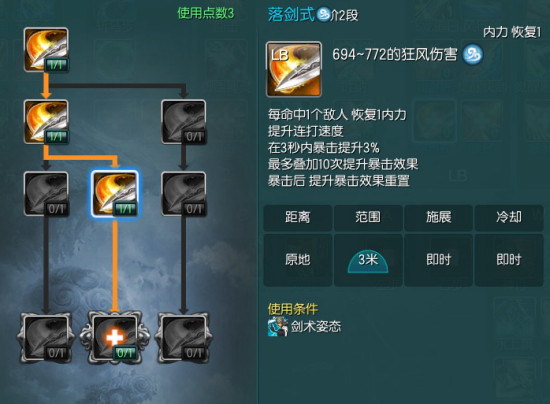The image size is (550, 404).
Task: Click the 距离 column header
Action: (x=297, y=217)
